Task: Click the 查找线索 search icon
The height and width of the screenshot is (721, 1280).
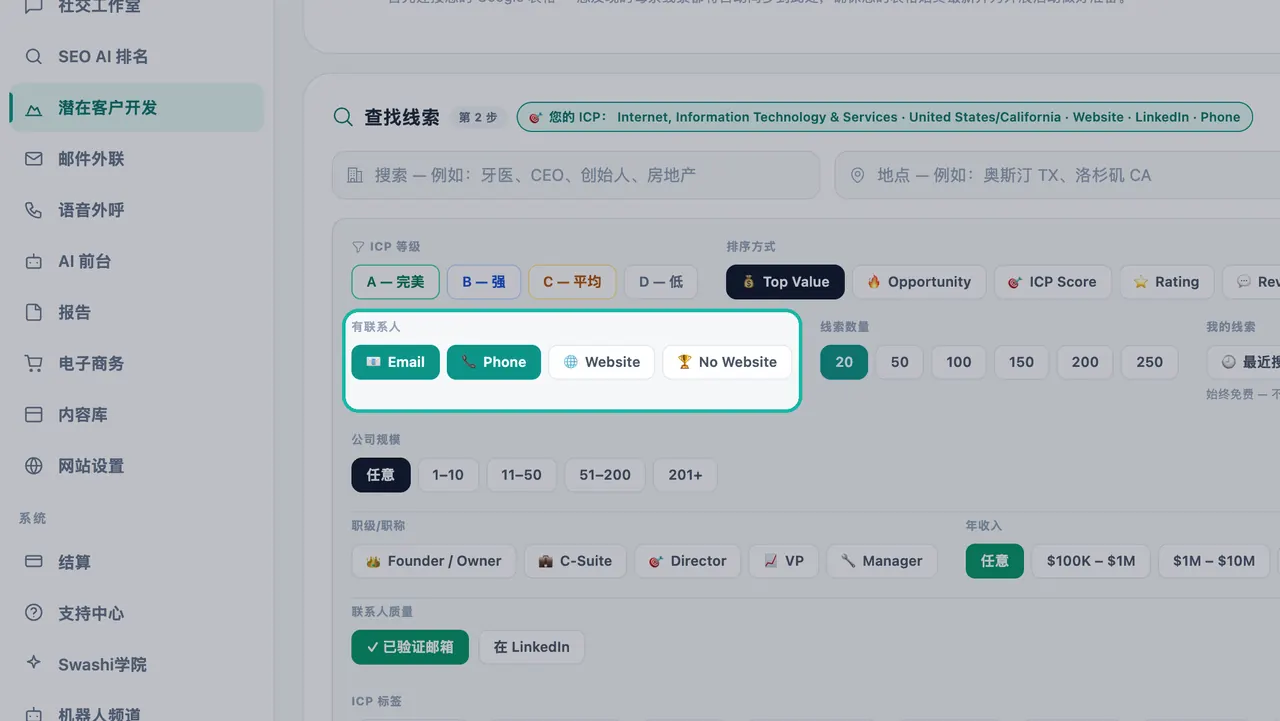Action: coord(343,117)
